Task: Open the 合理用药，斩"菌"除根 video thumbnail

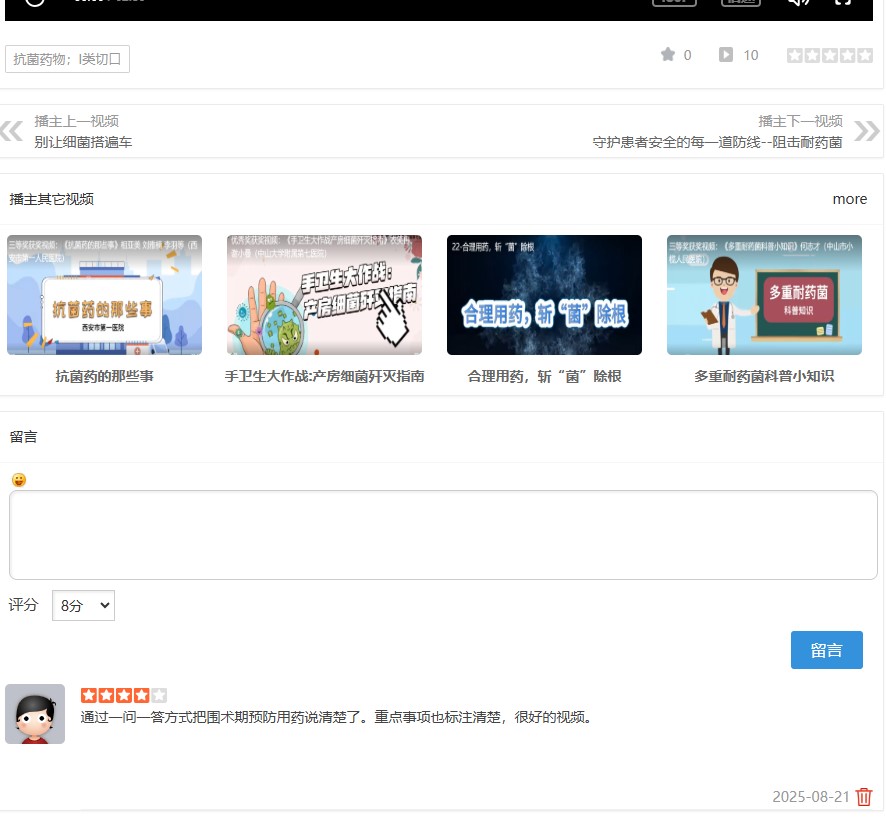Action: pyautogui.click(x=544, y=294)
